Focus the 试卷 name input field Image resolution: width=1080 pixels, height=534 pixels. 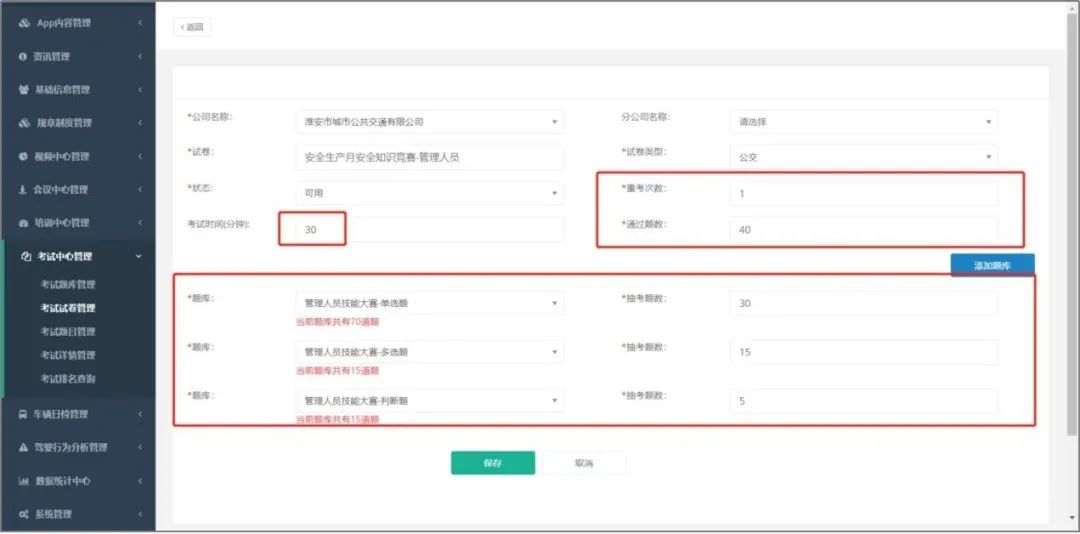(x=430, y=157)
